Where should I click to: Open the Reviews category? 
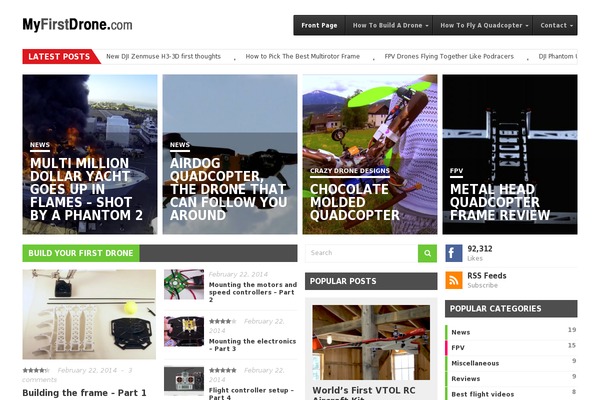466,379
